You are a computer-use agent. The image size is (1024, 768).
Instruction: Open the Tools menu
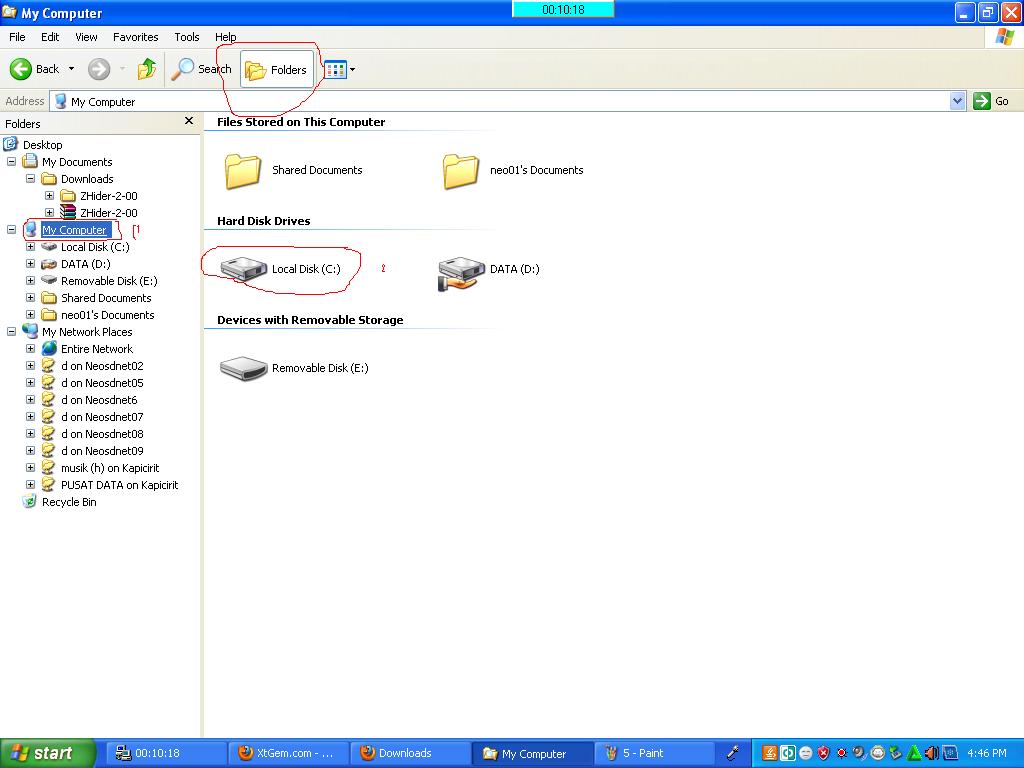[x=186, y=37]
